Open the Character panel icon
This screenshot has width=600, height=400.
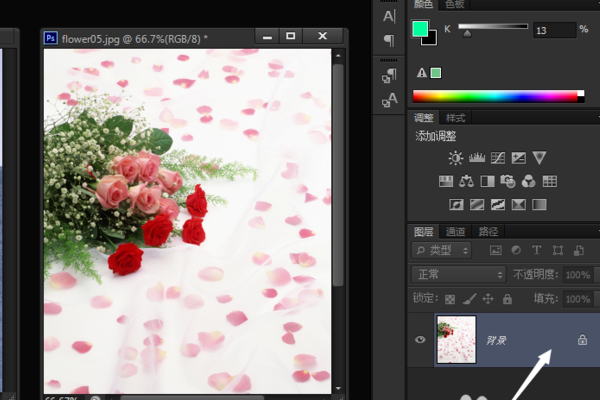point(389,16)
